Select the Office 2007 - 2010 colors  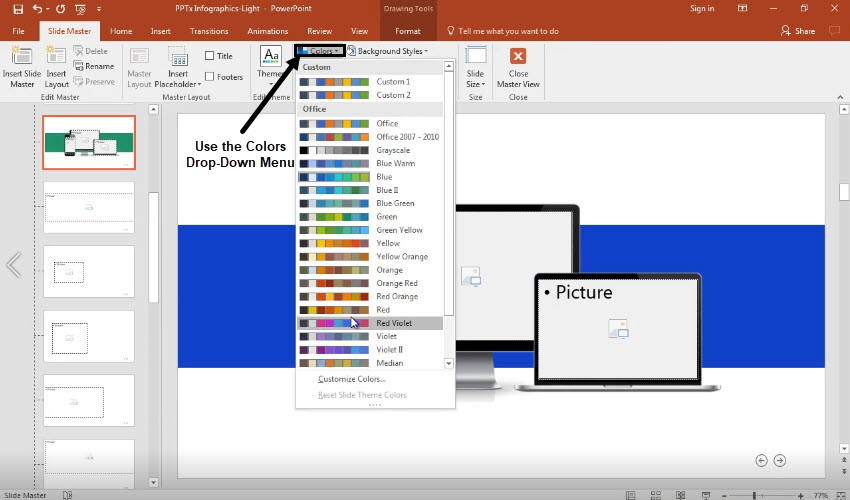pyautogui.click(x=370, y=137)
